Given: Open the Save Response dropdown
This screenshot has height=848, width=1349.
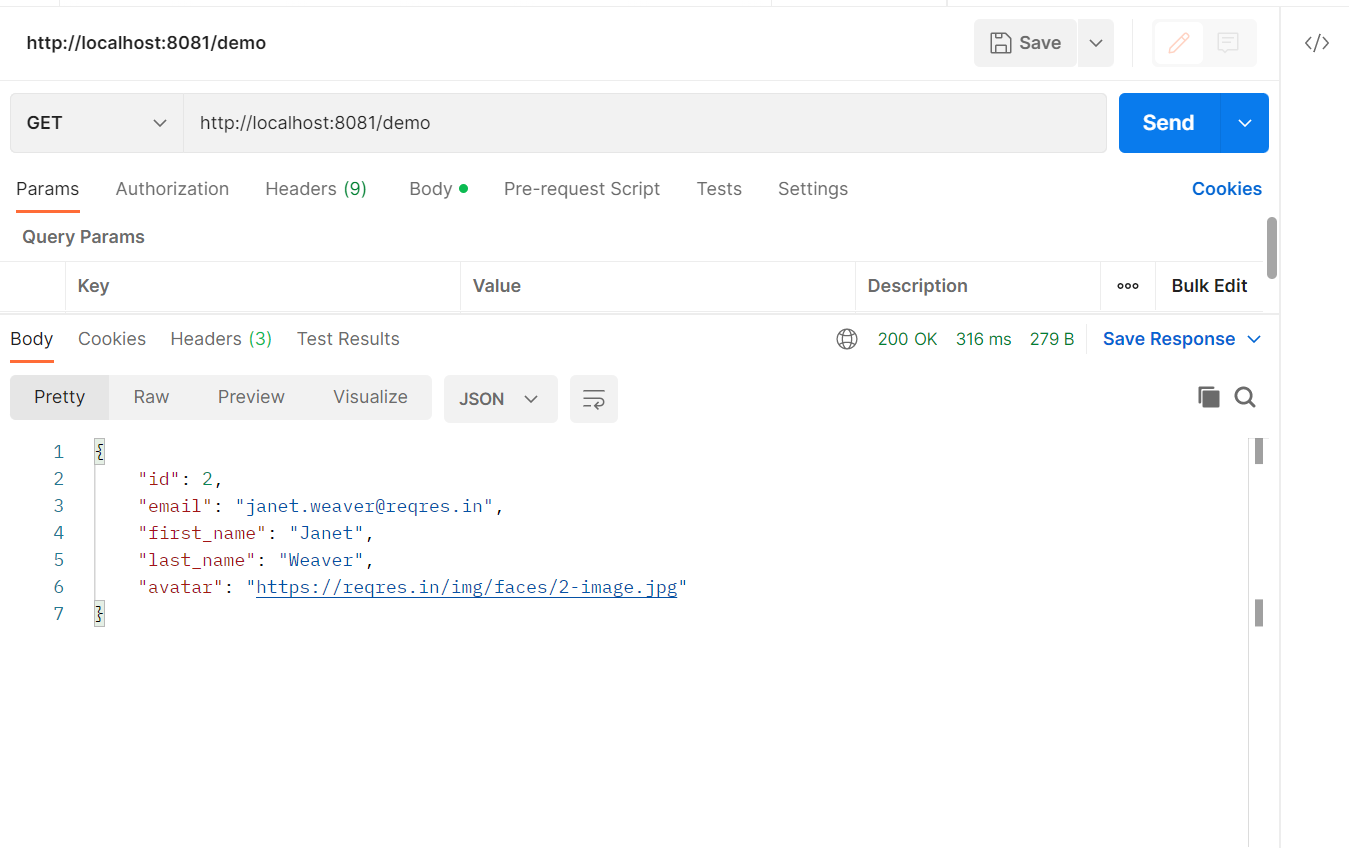Looking at the screenshot, I should point(1182,339).
